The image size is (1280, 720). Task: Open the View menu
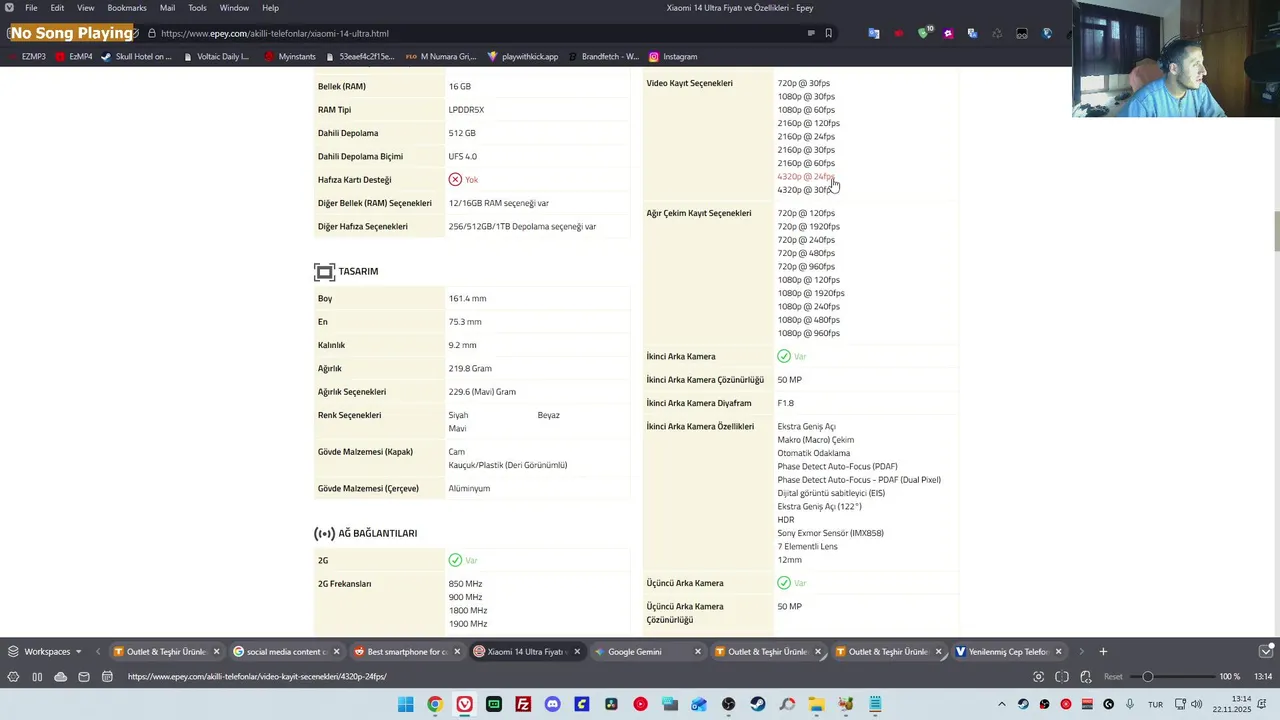click(x=86, y=8)
